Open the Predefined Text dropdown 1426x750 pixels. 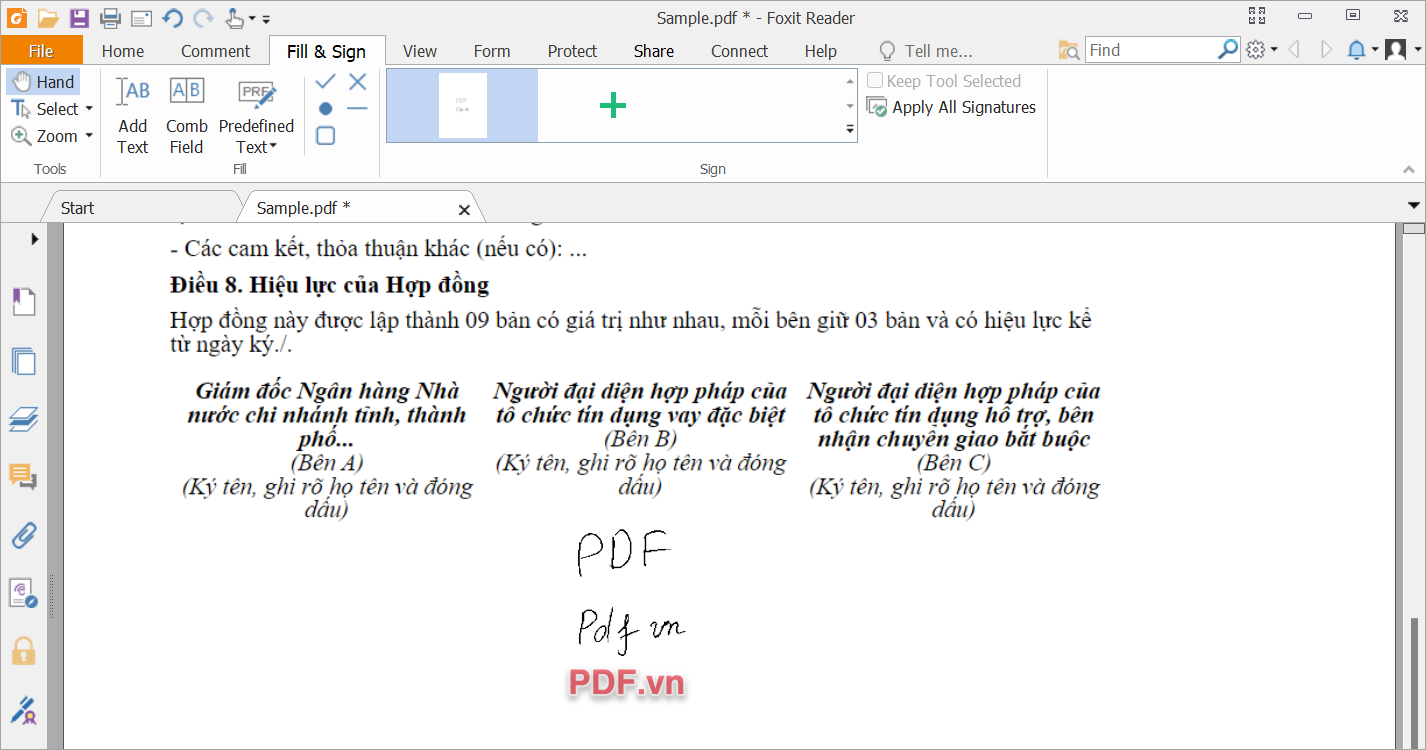257,115
